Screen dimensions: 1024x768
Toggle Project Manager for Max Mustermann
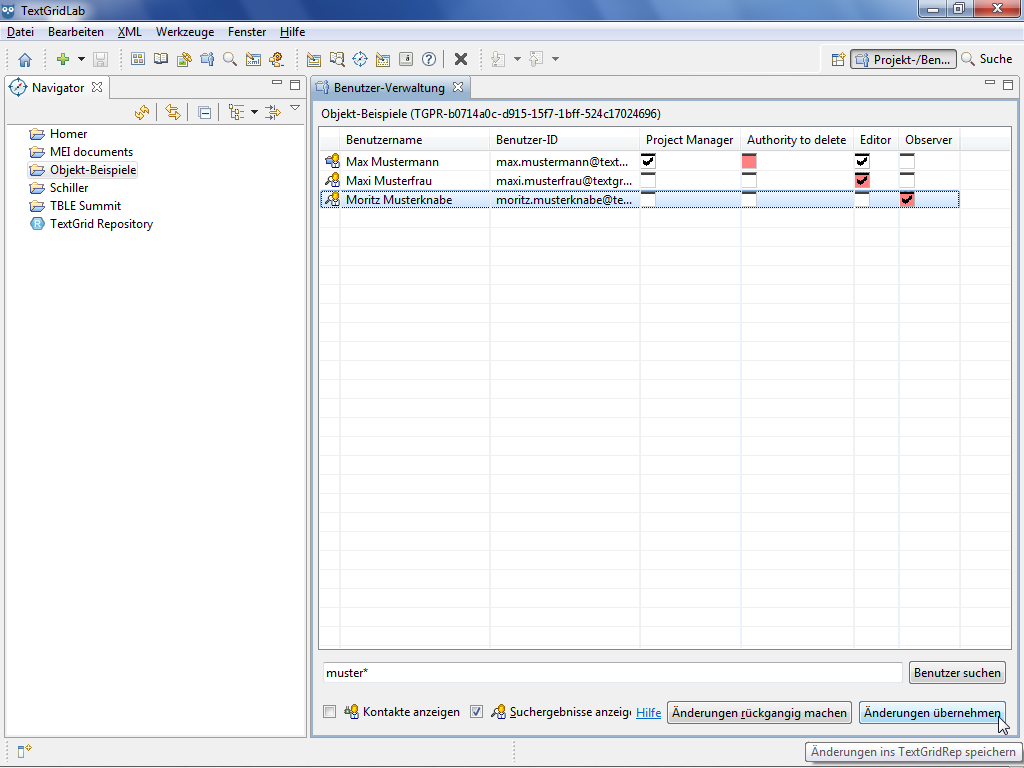click(x=648, y=162)
